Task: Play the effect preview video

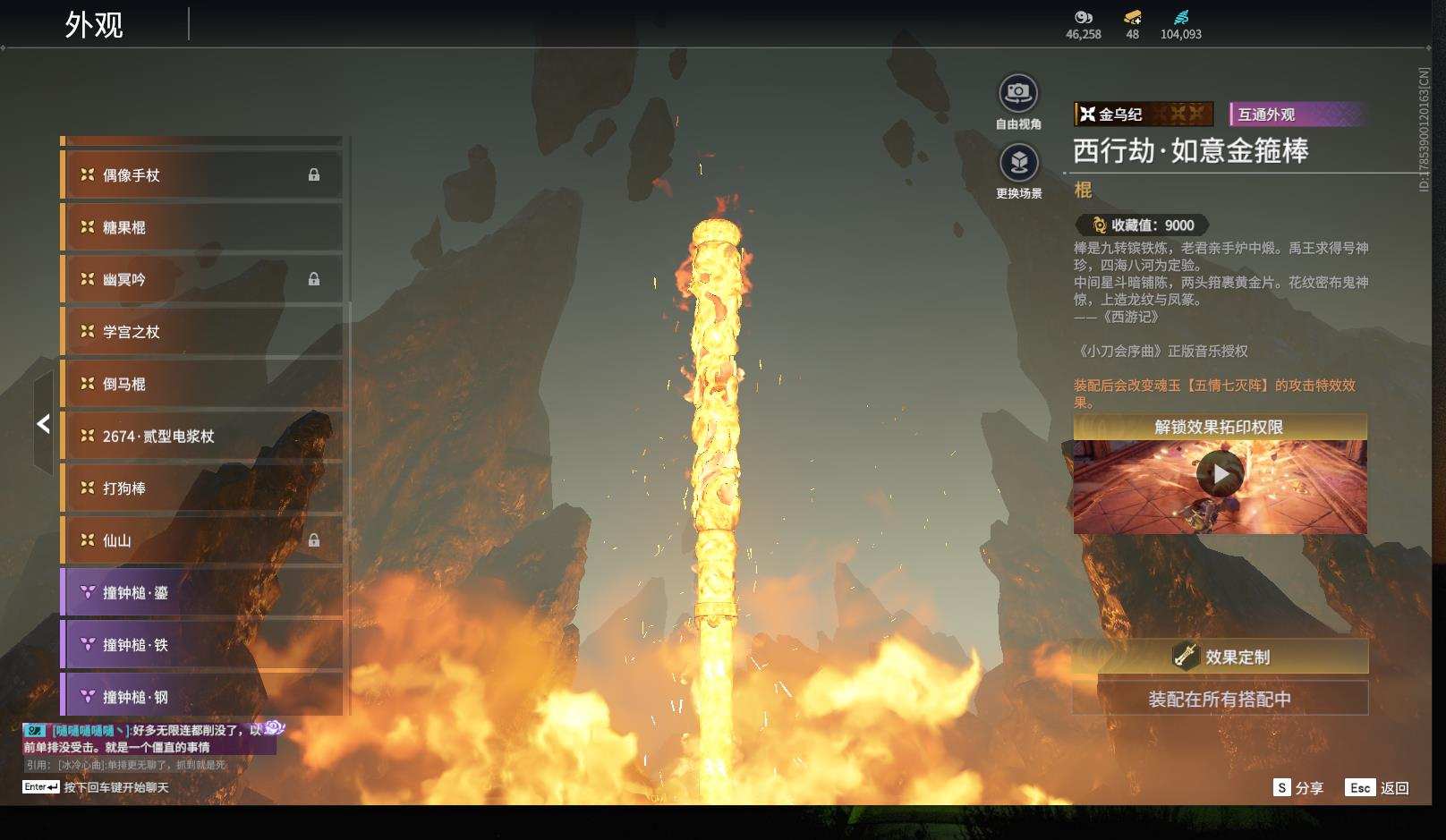Action: [1220, 474]
